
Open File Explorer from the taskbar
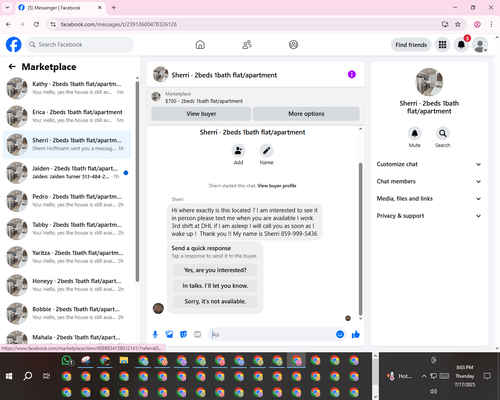124,360
